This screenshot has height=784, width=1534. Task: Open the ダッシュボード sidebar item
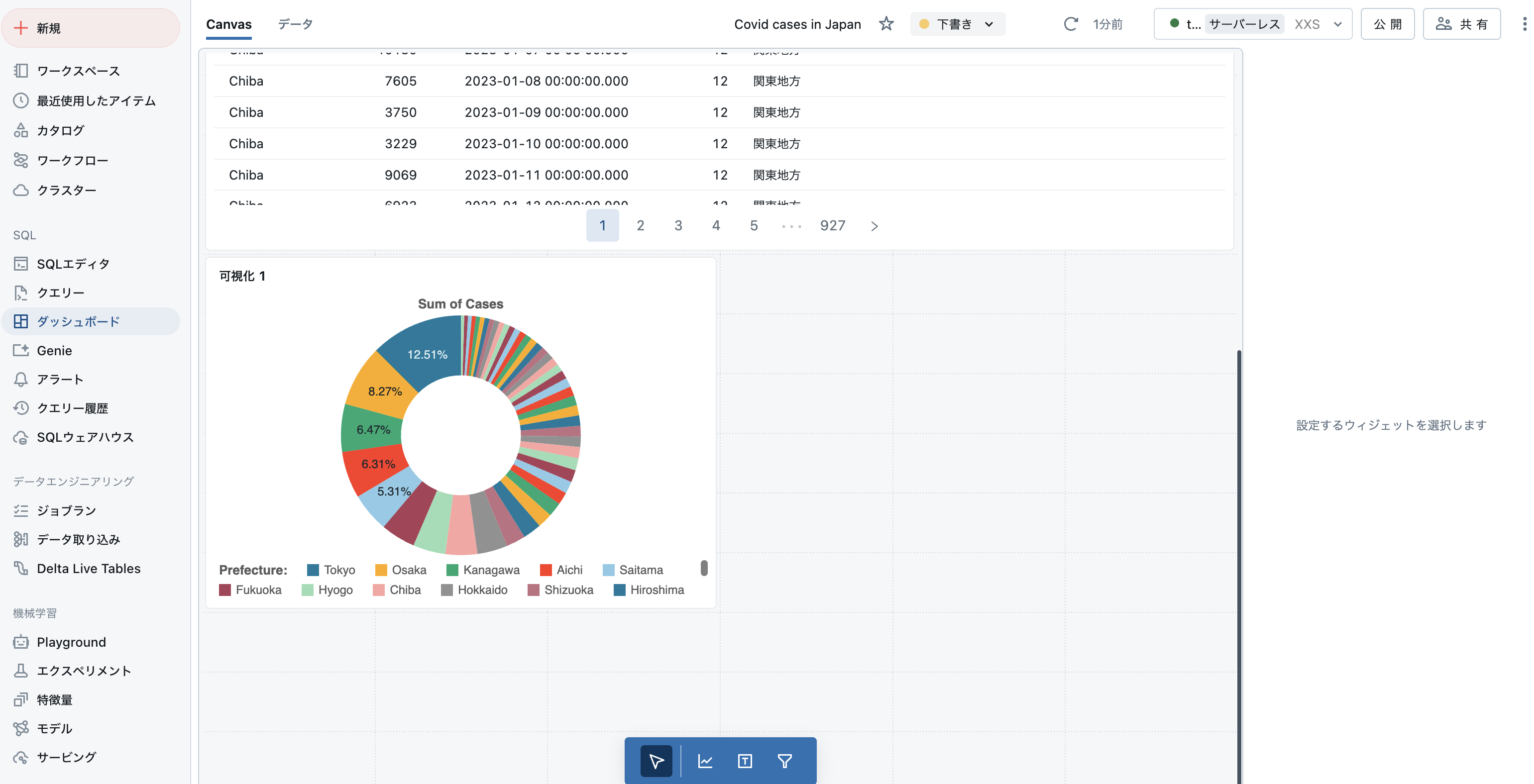tap(78, 321)
